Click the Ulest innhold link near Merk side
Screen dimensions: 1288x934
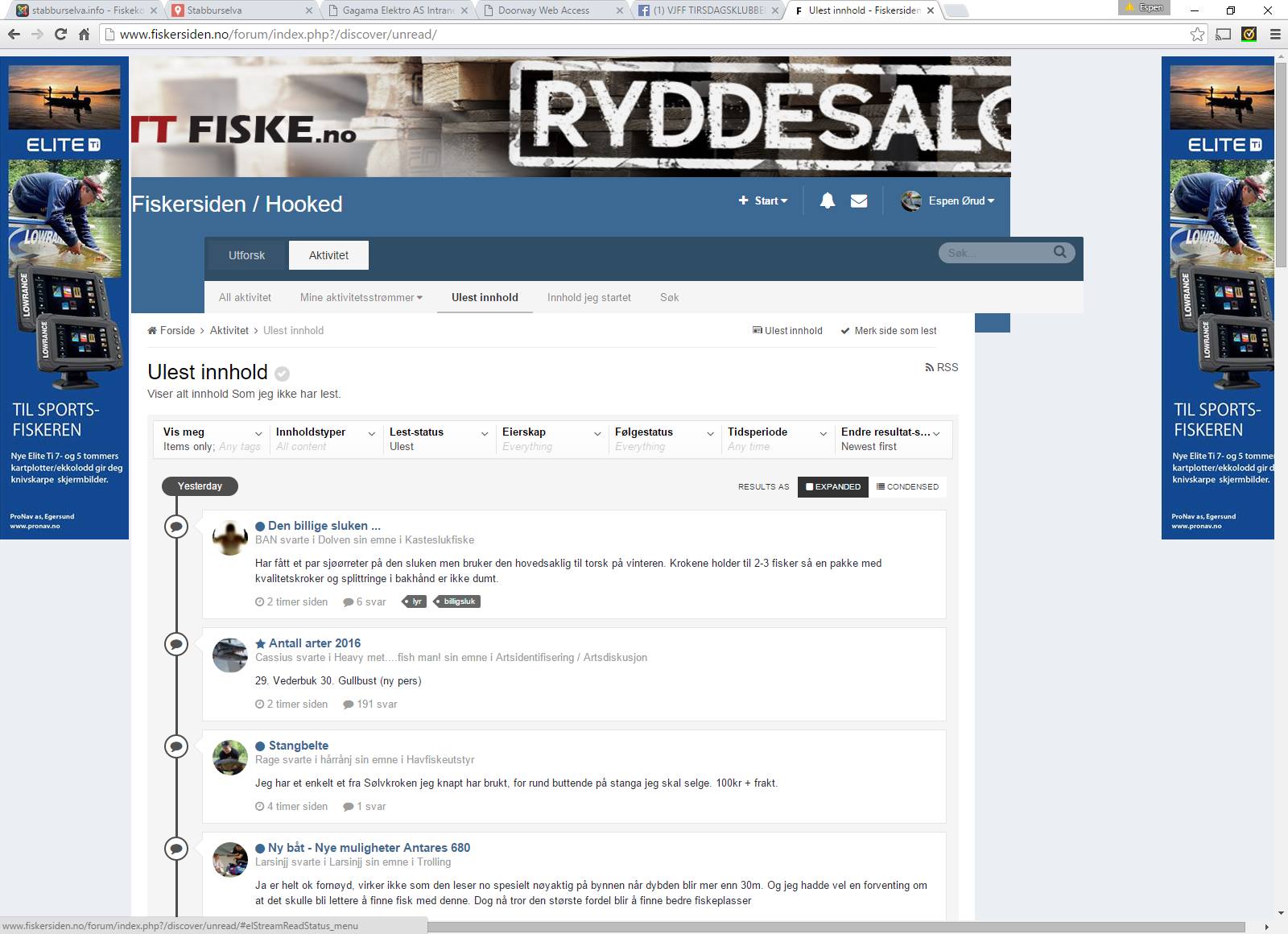787,330
